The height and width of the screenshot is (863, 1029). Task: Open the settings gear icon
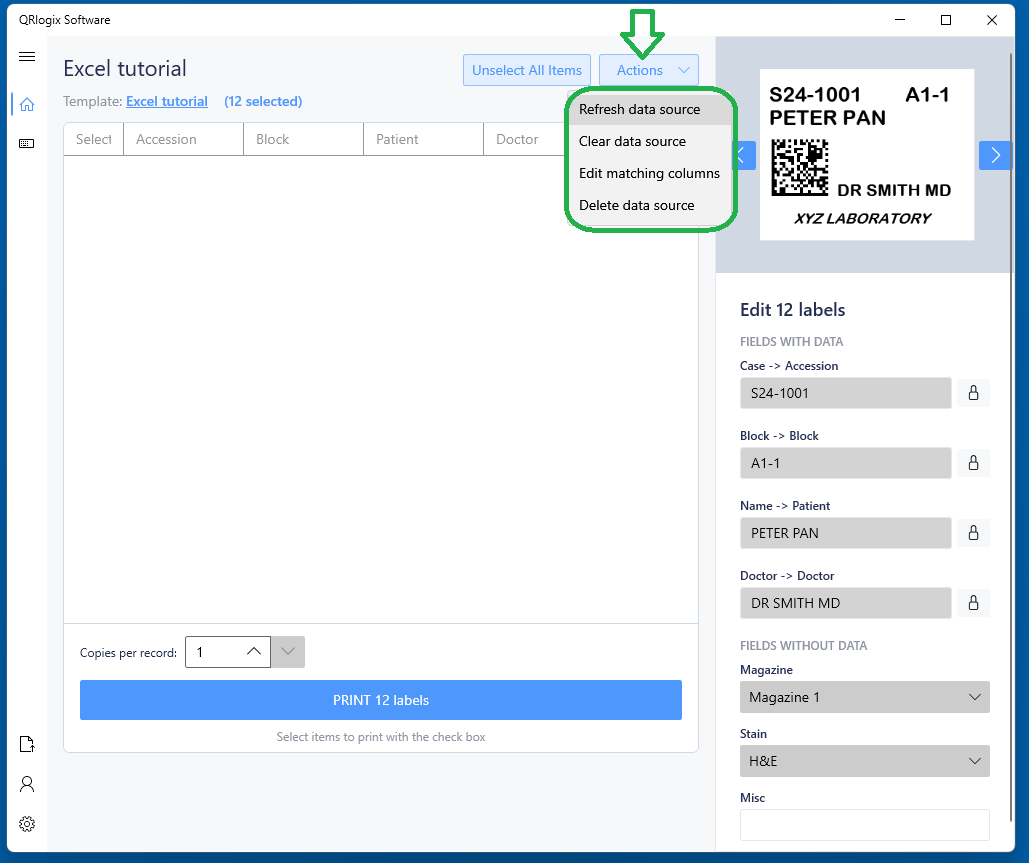coord(27,824)
